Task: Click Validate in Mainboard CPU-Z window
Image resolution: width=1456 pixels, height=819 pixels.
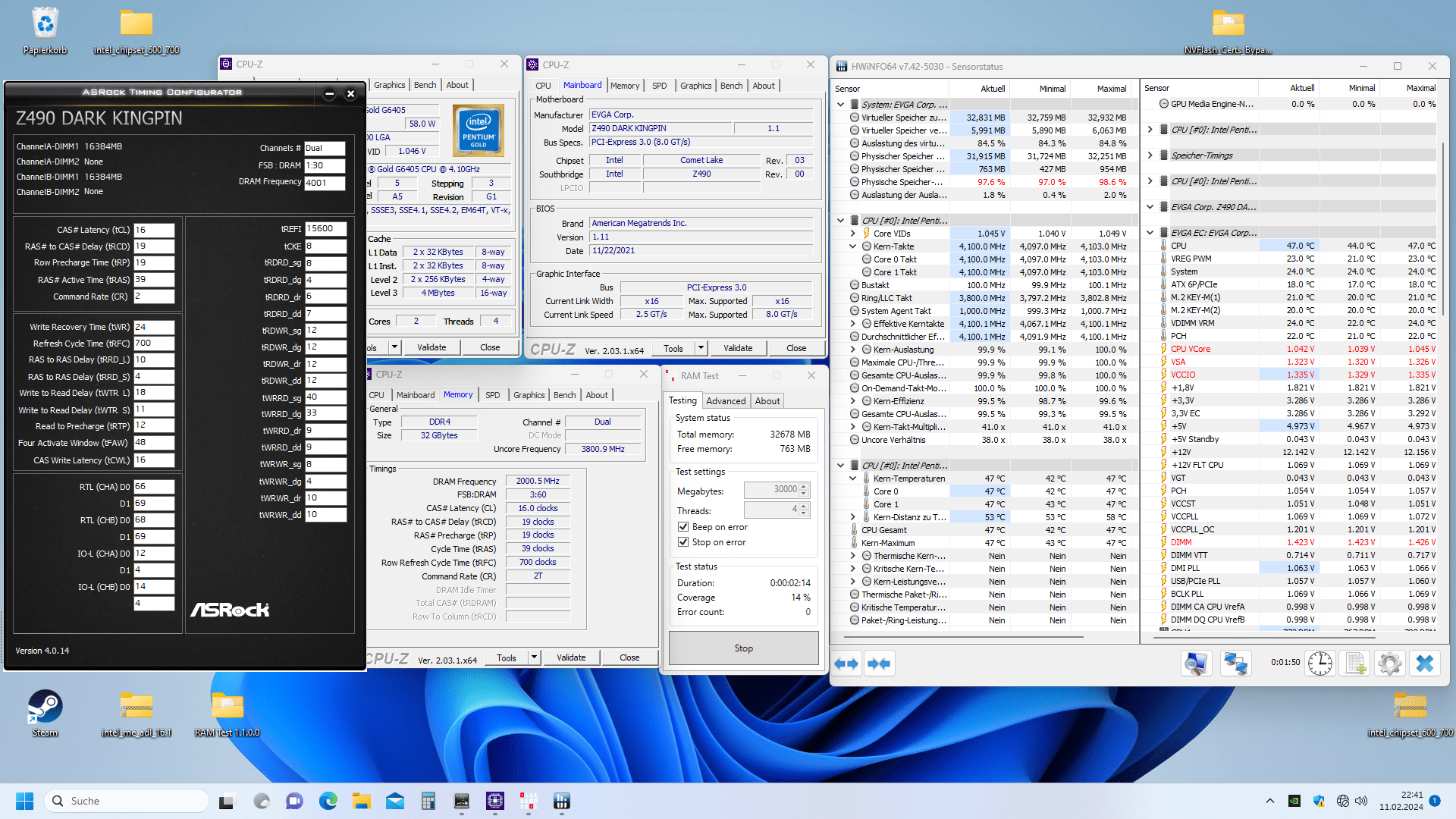Action: coord(738,348)
